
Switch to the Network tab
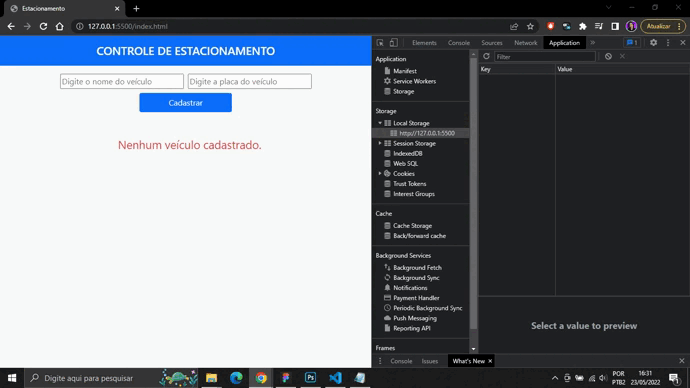(525, 43)
